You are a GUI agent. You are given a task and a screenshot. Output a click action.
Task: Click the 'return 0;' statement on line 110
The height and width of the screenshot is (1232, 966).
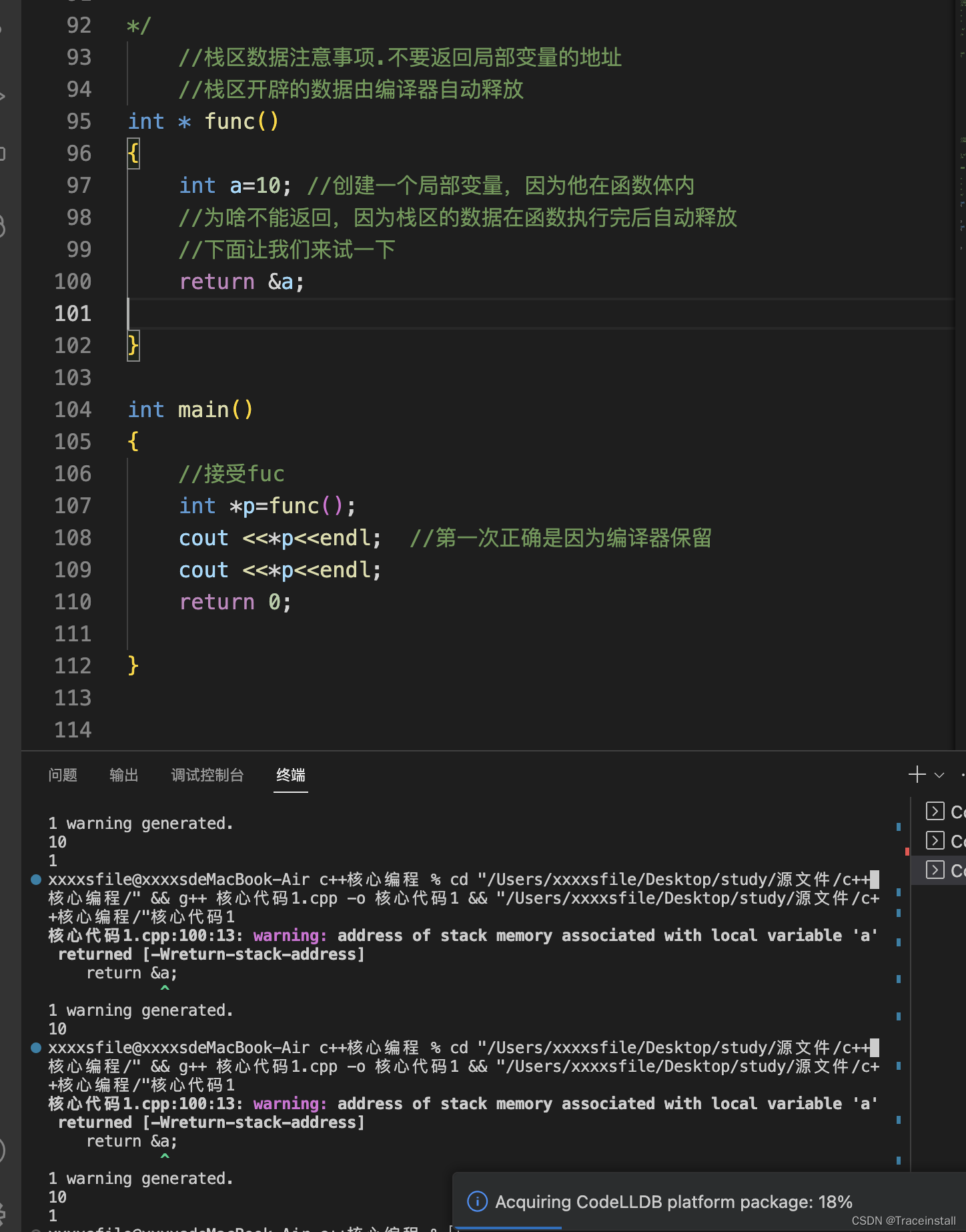(x=235, y=602)
